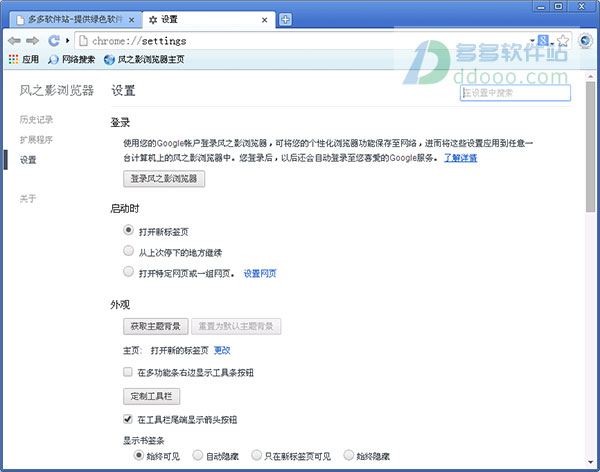Close the 多多软件站 tab
This screenshot has height=472, width=600.
click(x=131, y=20)
